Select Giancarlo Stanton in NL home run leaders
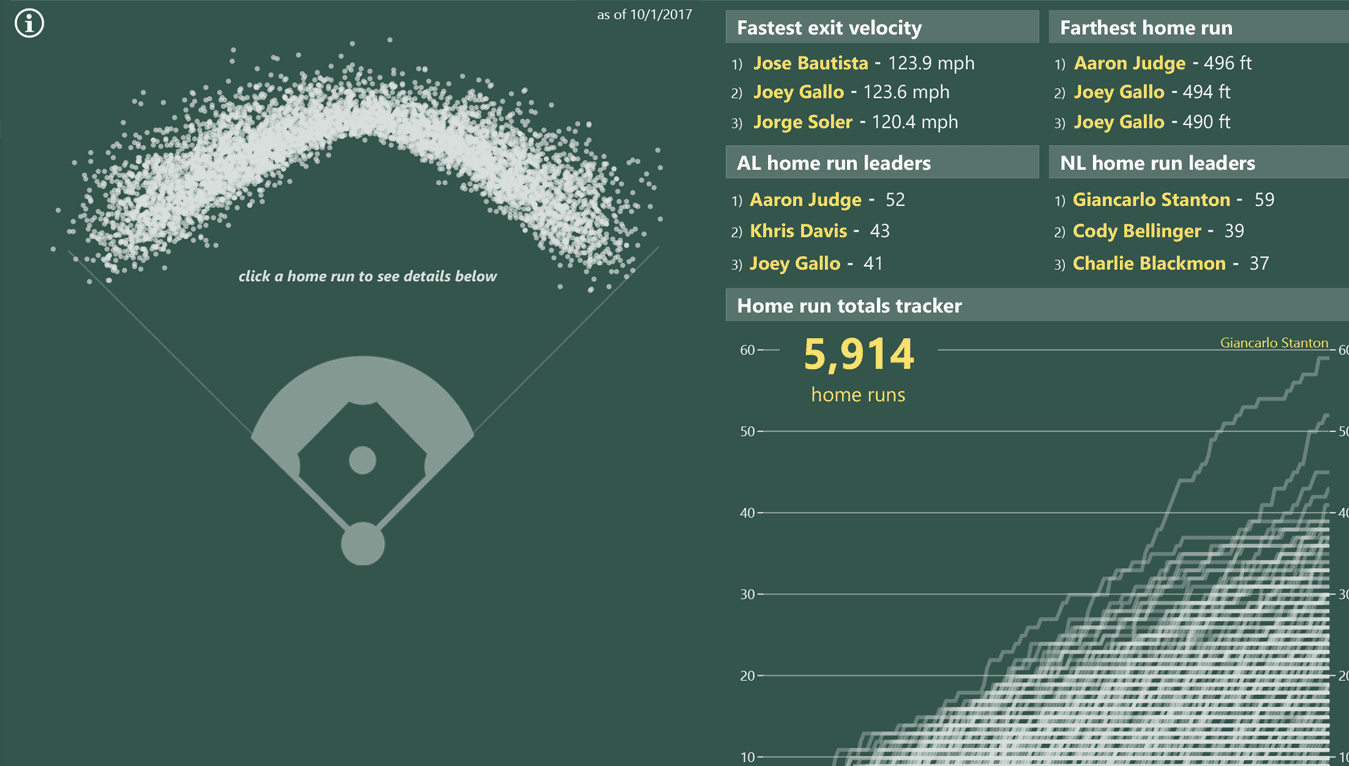This screenshot has width=1349, height=766. coord(1151,200)
